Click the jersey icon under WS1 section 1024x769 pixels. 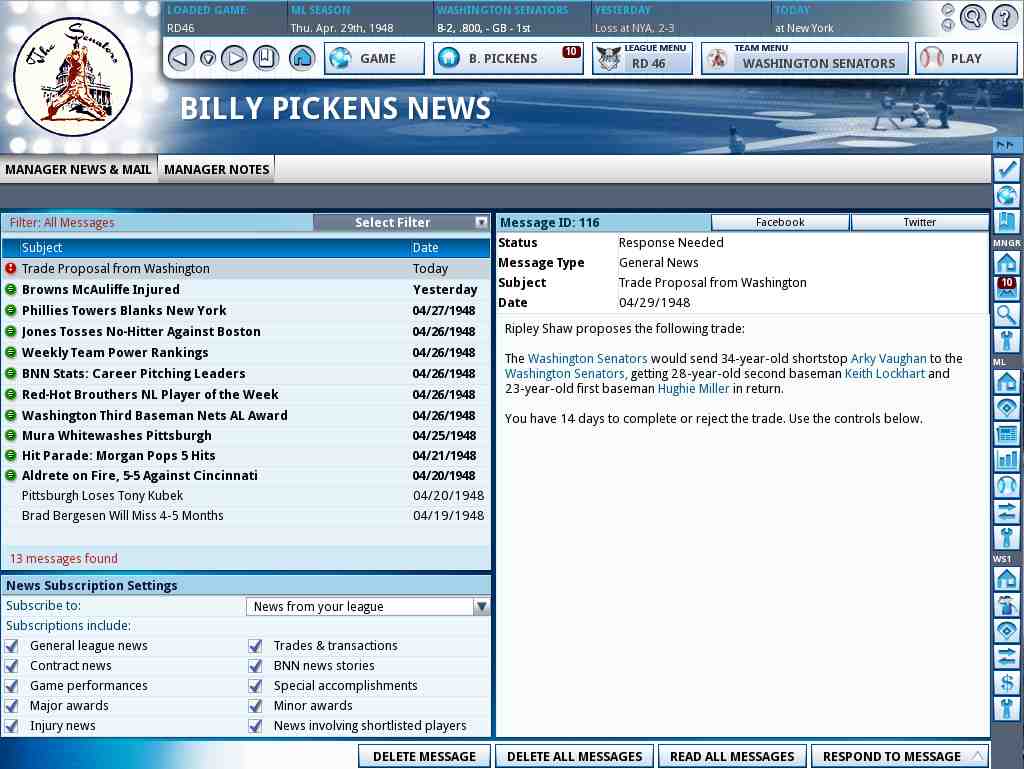[1006, 710]
